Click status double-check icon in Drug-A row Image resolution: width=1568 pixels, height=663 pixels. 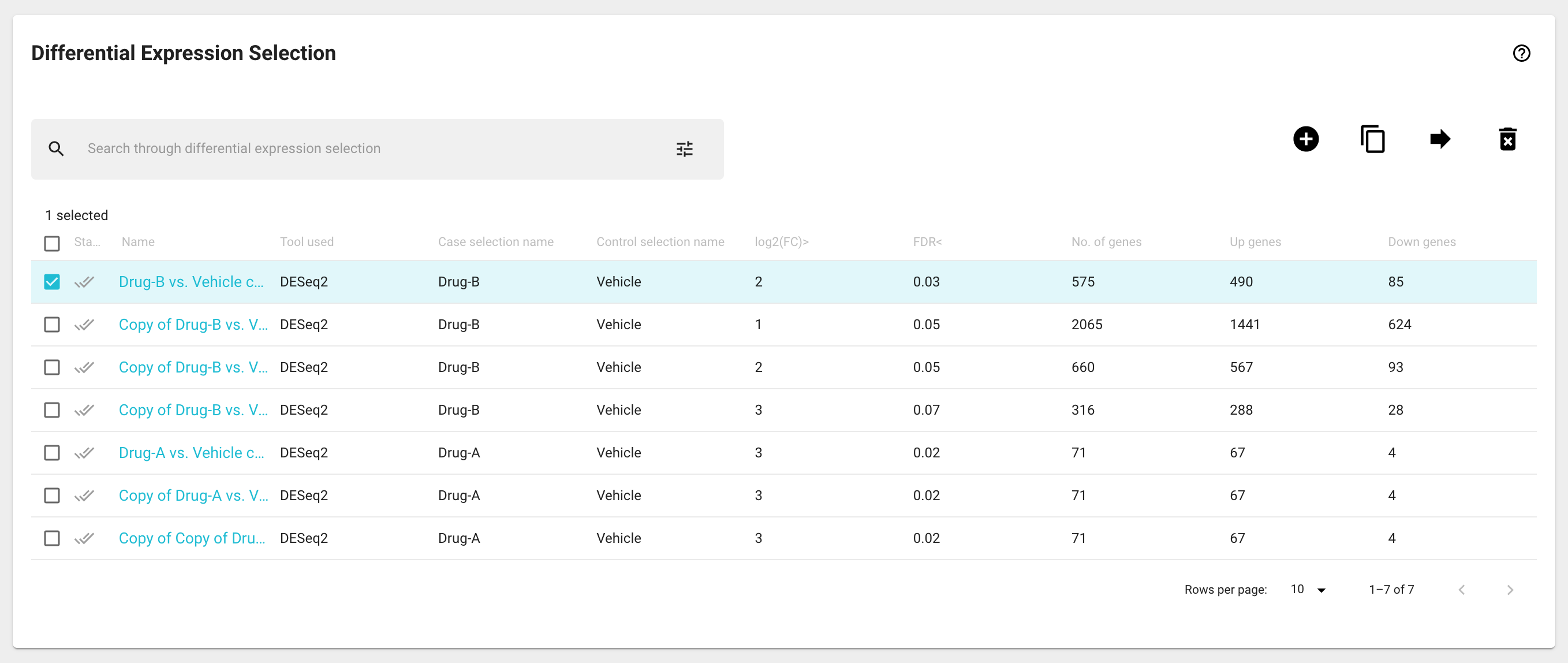coord(84,452)
